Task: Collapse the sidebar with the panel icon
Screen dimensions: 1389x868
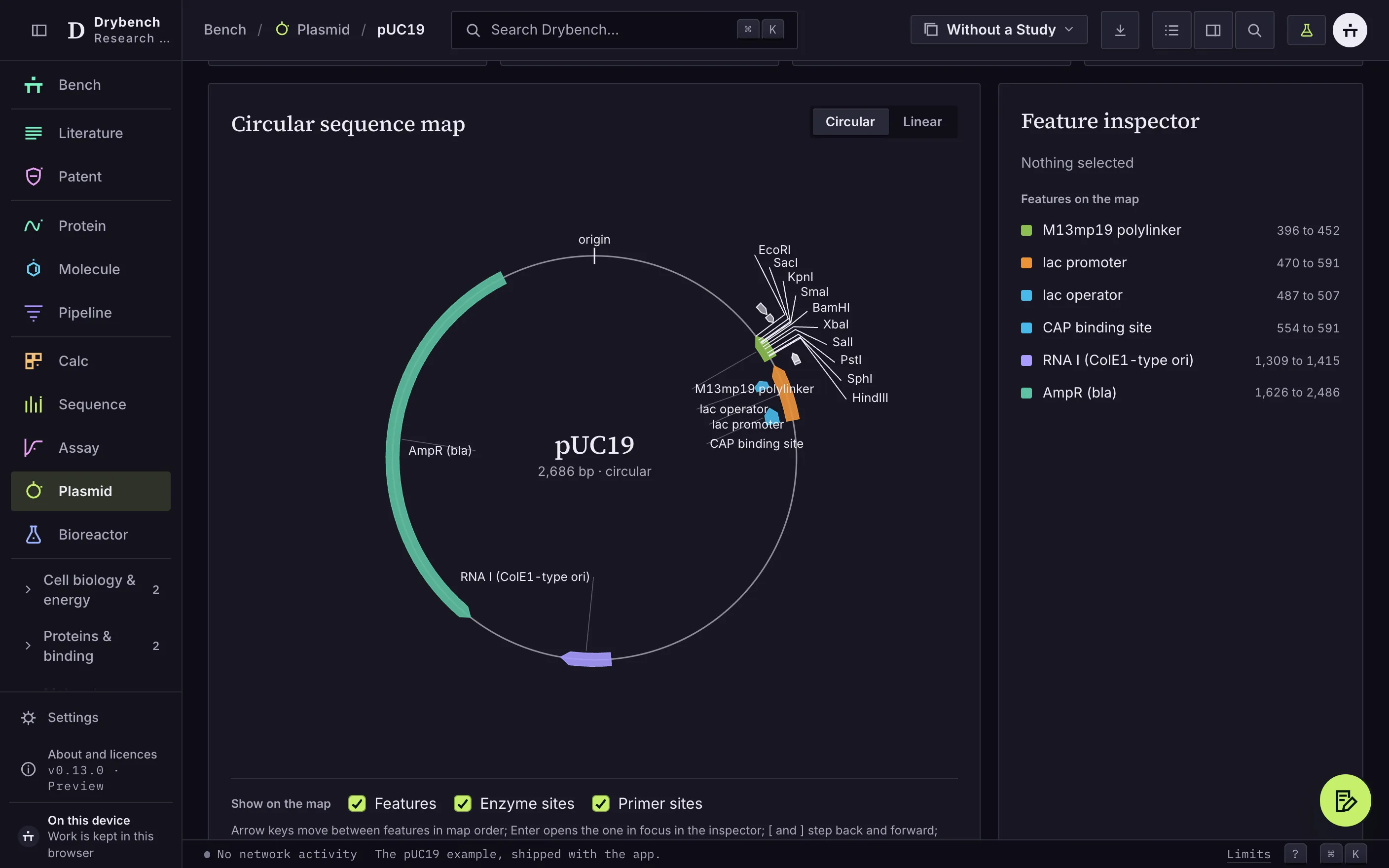Action: click(39, 30)
